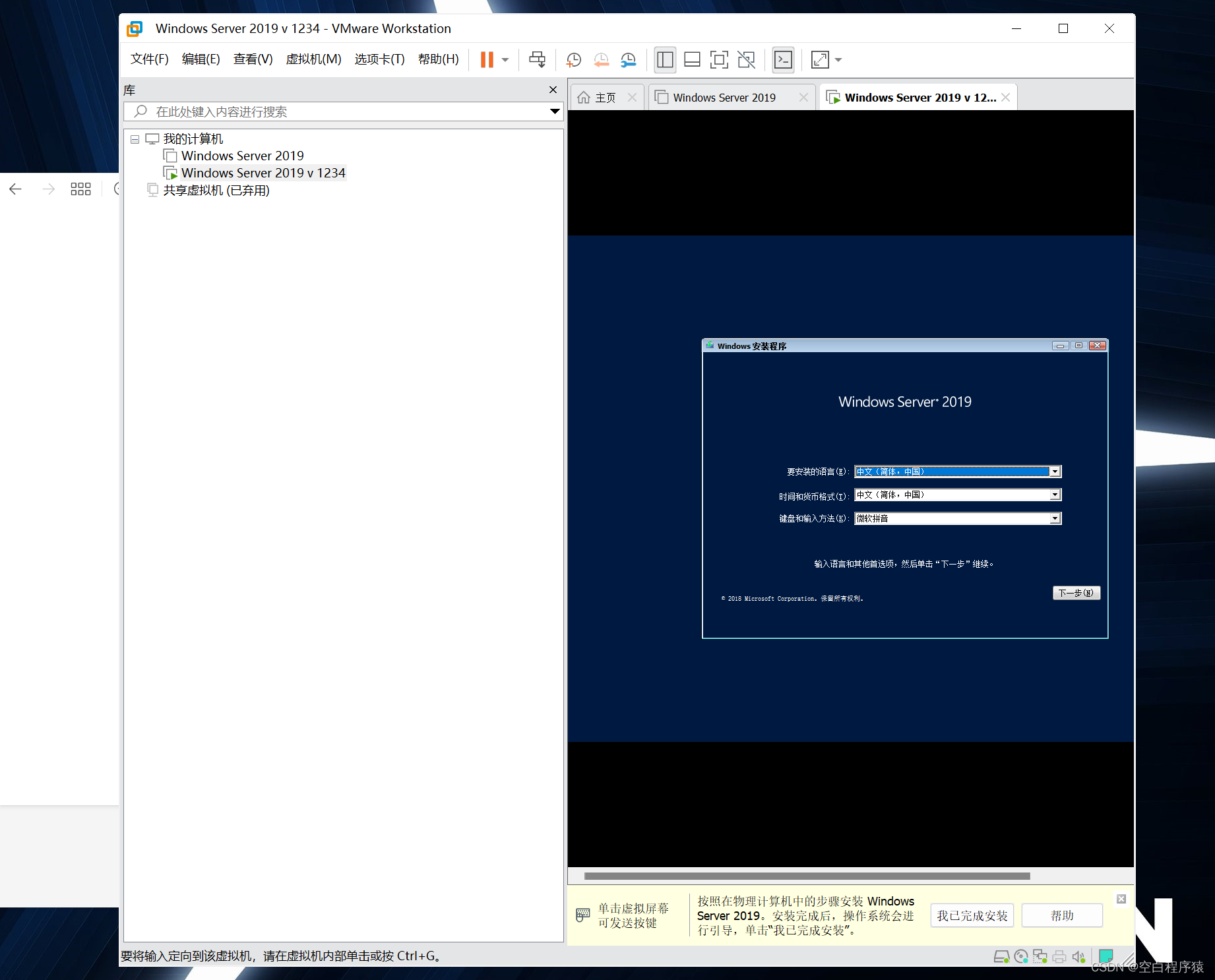Close the Windows Server 2019 v 12... tab
Viewport: 1215px width, 980px height.
(1005, 98)
